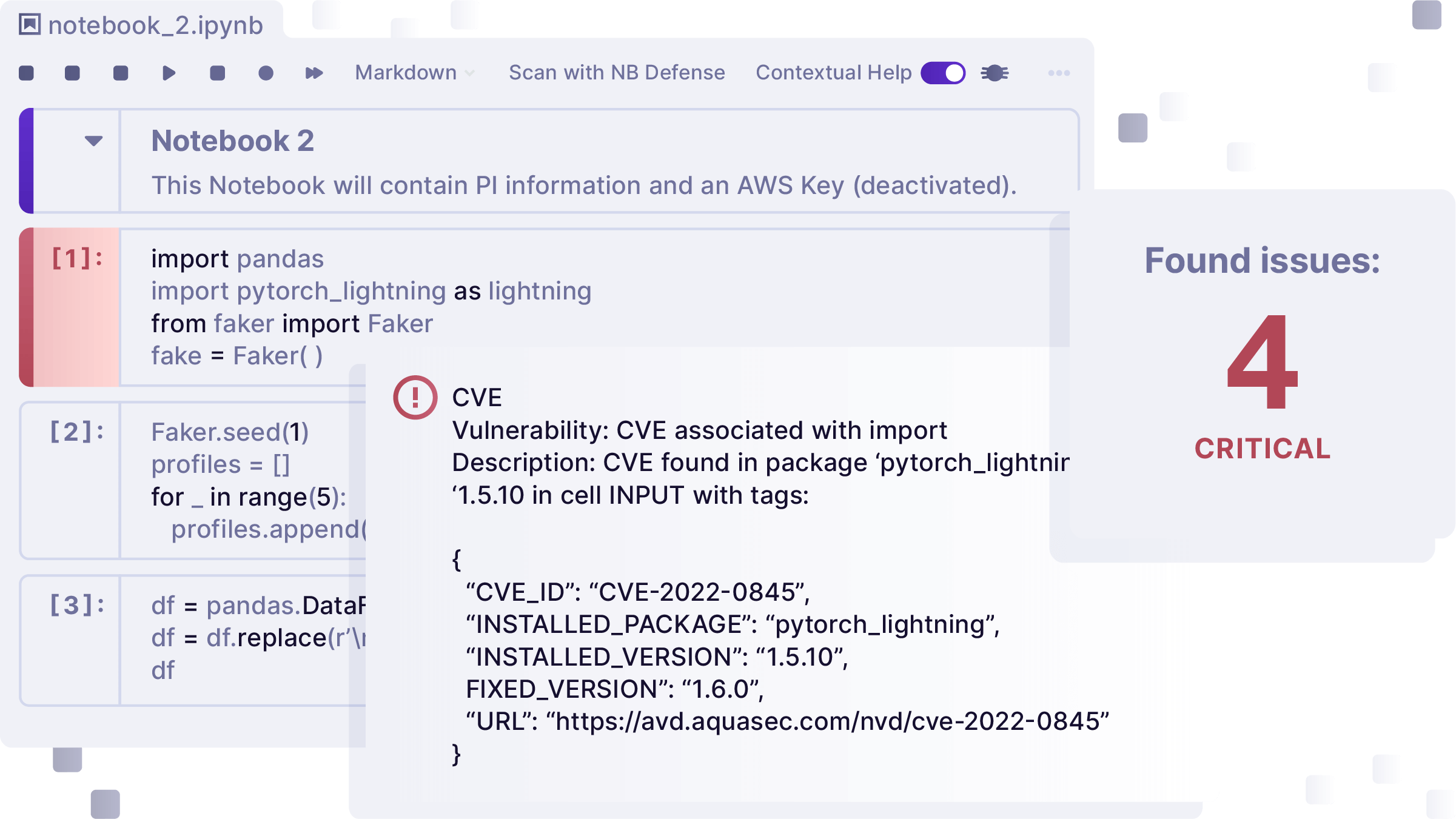Select cell [2] with Faker.seed

(x=76, y=432)
